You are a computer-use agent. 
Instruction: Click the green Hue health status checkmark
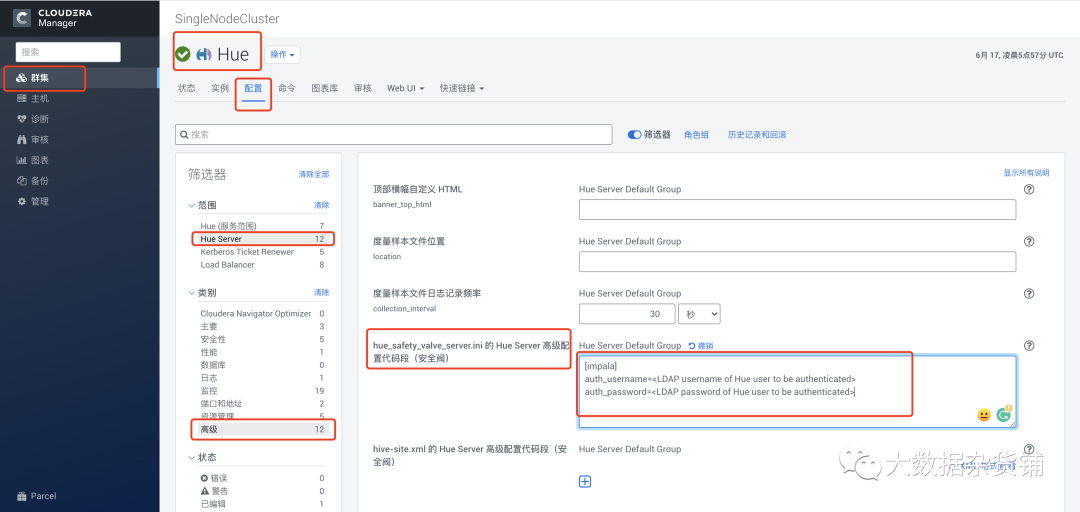(183, 54)
